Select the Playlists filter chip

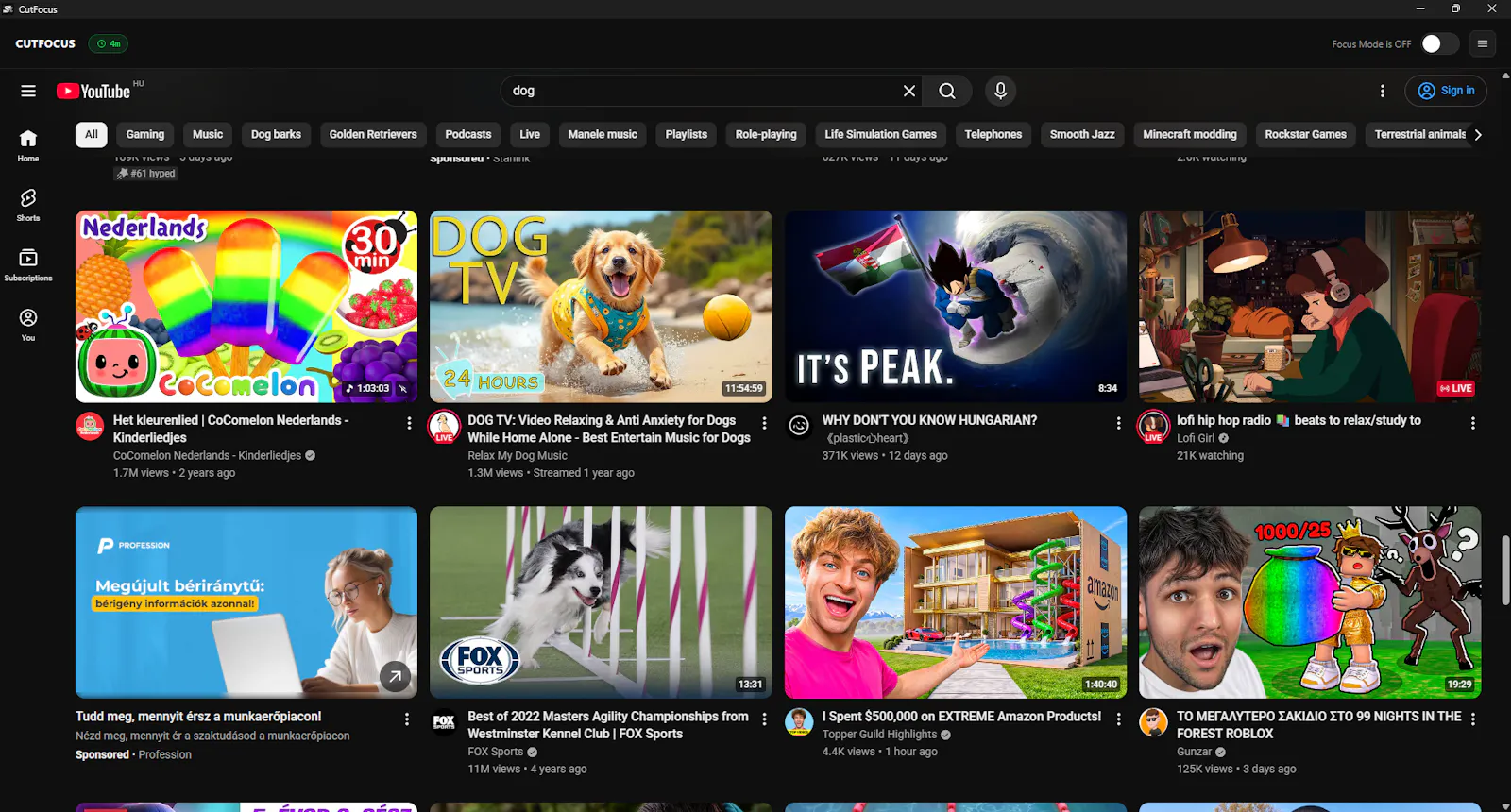(687, 135)
